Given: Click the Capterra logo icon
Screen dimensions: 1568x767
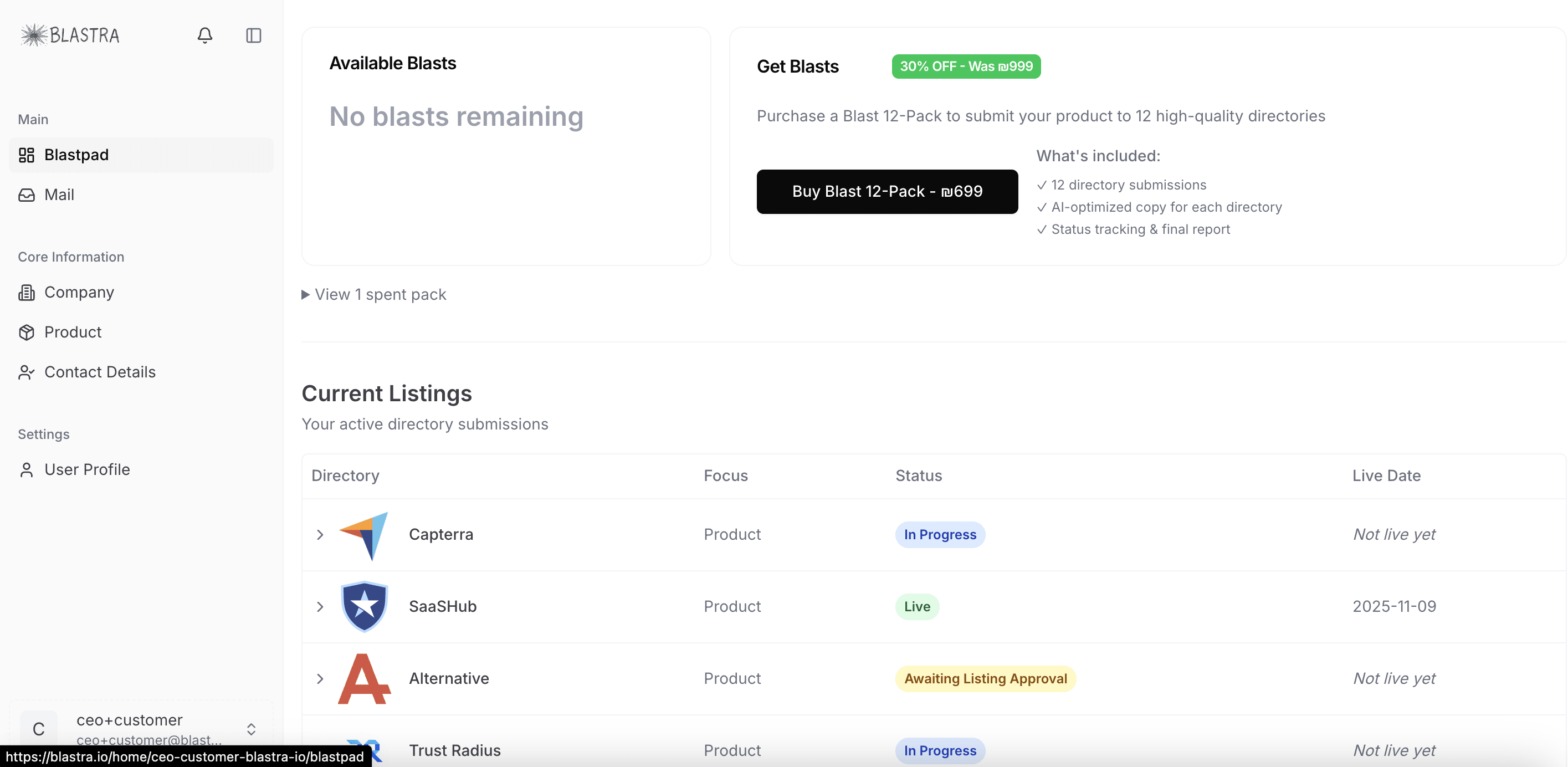Looking at the screenshot, I should (x=364, y=535).
